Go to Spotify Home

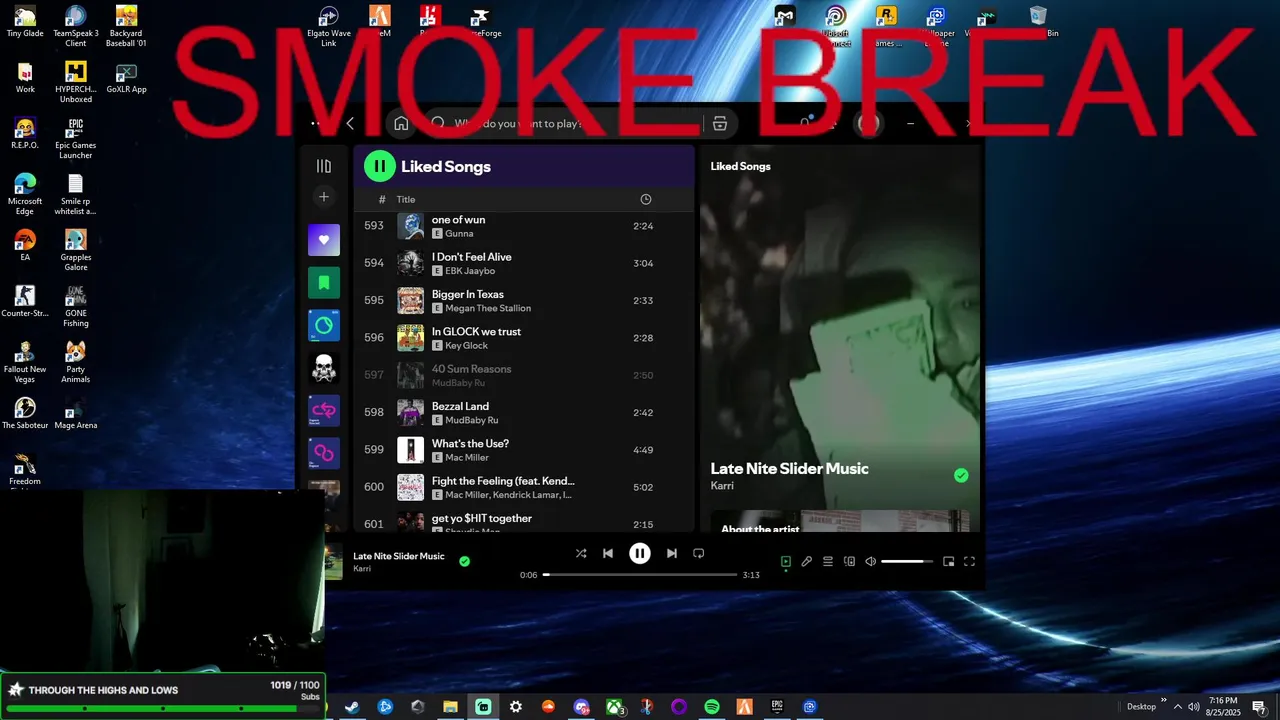[x=401, y=124]
